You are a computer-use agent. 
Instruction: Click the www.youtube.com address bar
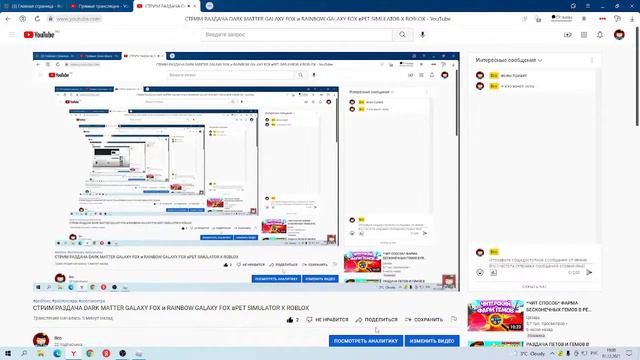coord(78,19)
